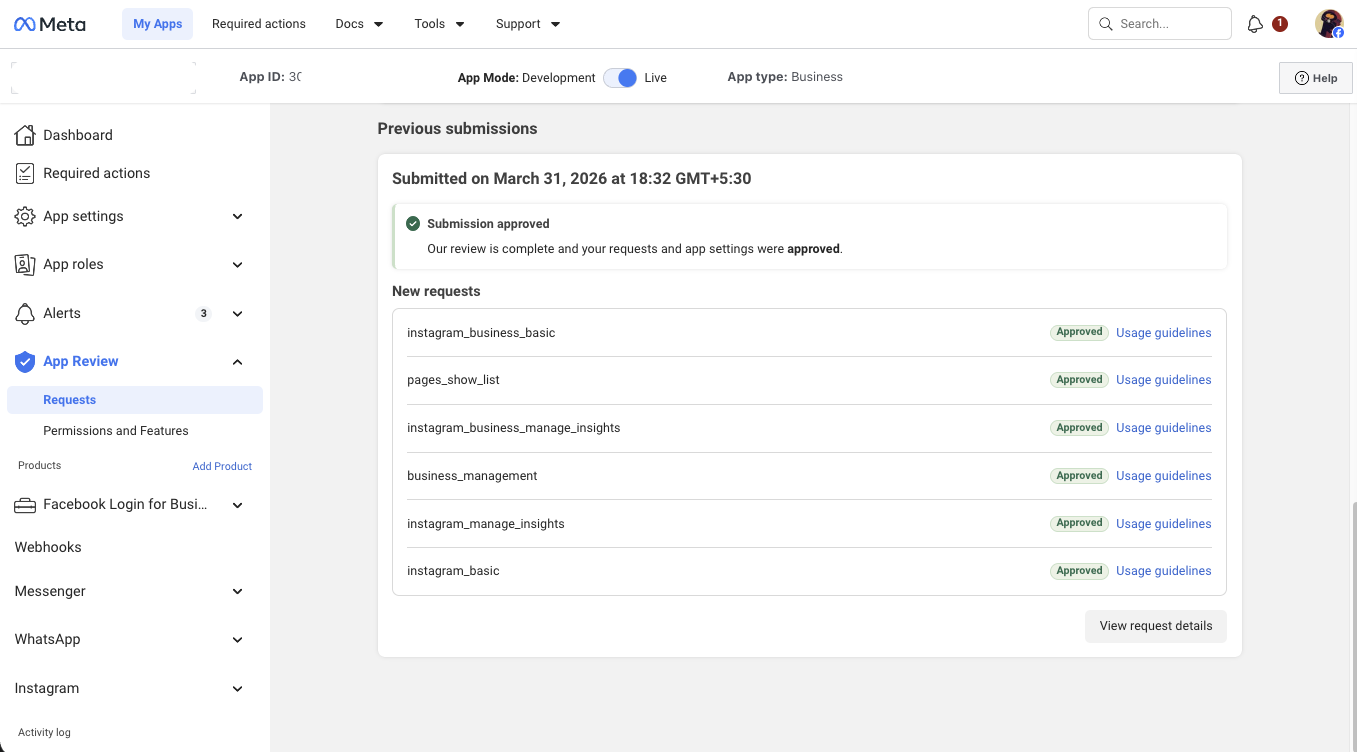This screenshot has height=752, width=1357.
Task: Go to My Apps tab
Action: pos(158,24)
